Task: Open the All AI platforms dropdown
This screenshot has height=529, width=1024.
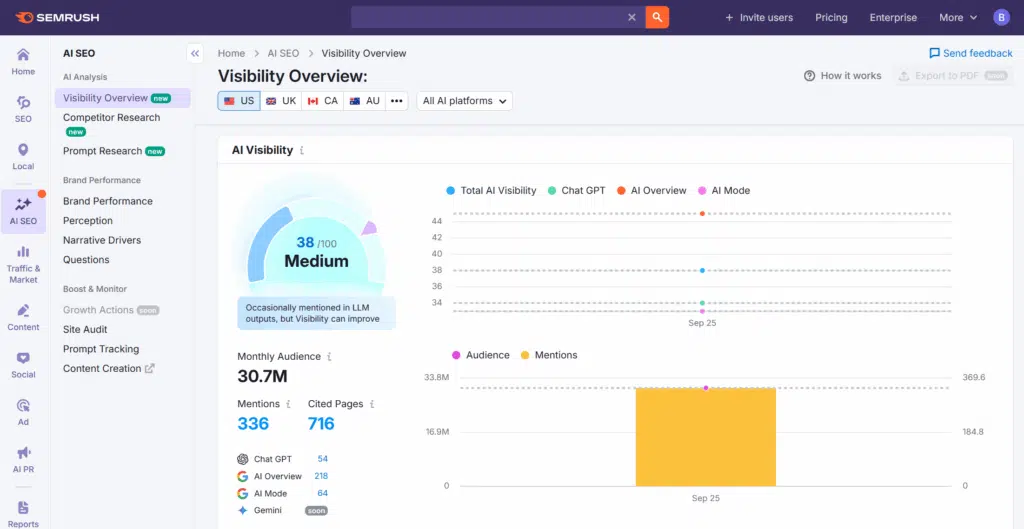Action: [x=464, y=101]
